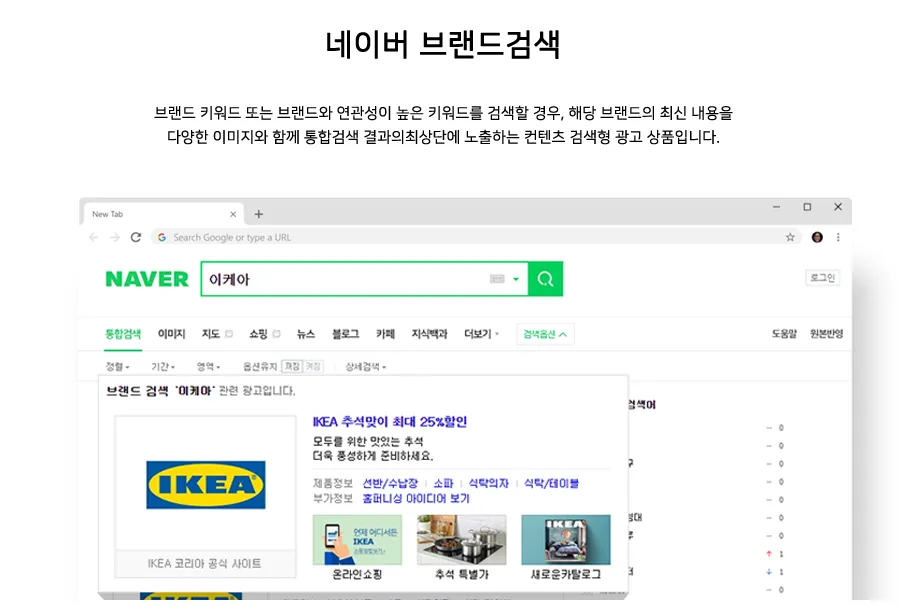This screenshot has width=920, height=613.
Task: Open the browser three-dot menu
Action: (838, 237)
